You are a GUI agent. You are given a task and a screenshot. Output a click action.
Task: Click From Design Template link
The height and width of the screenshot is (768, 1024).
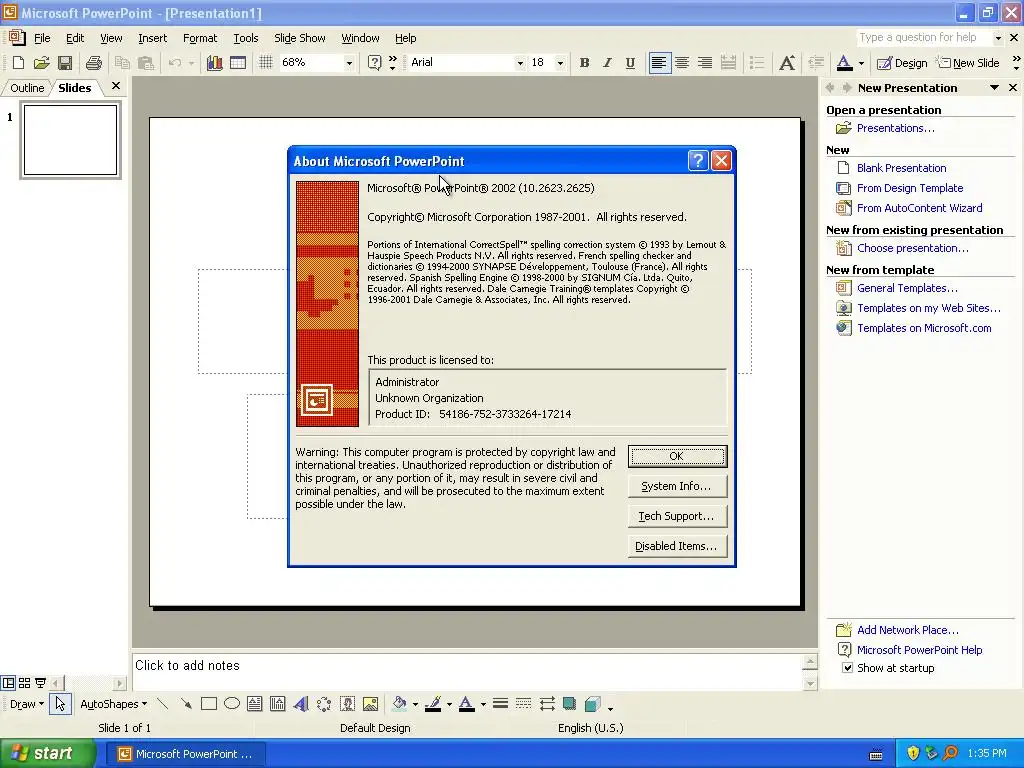pos(910,188)
